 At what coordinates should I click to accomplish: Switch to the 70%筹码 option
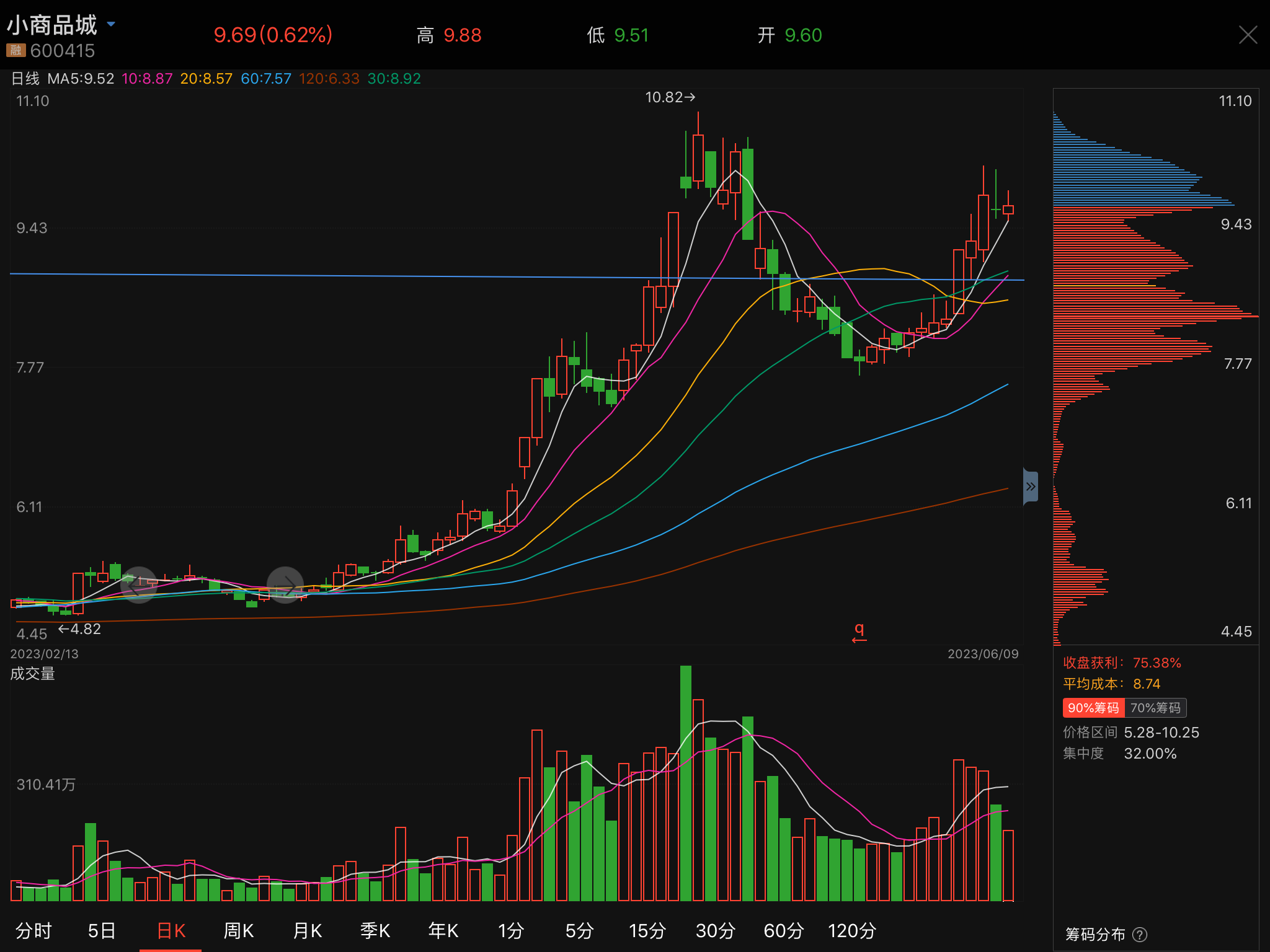[x=1155, y=708]
